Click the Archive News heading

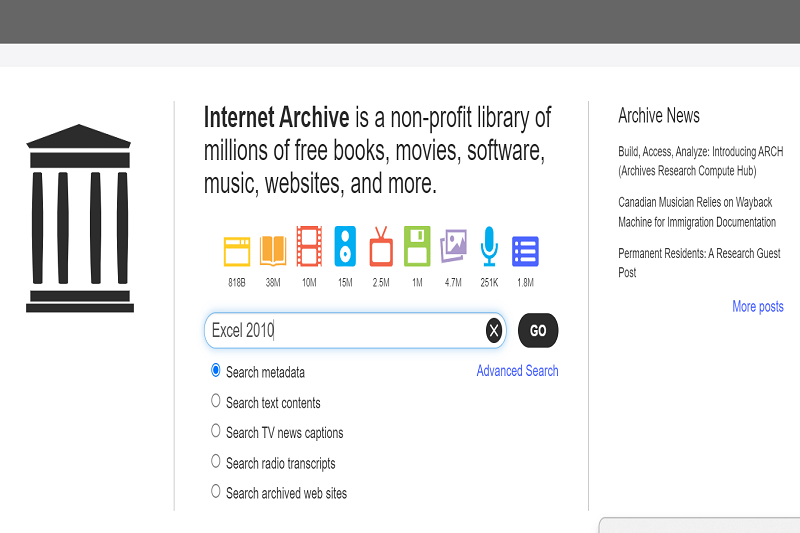point(659,116)
